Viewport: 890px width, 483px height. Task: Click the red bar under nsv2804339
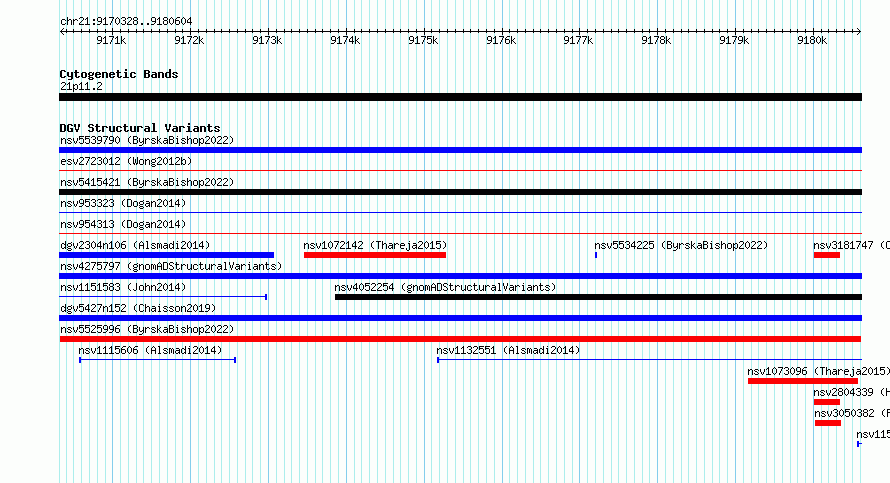pos(826,402)
